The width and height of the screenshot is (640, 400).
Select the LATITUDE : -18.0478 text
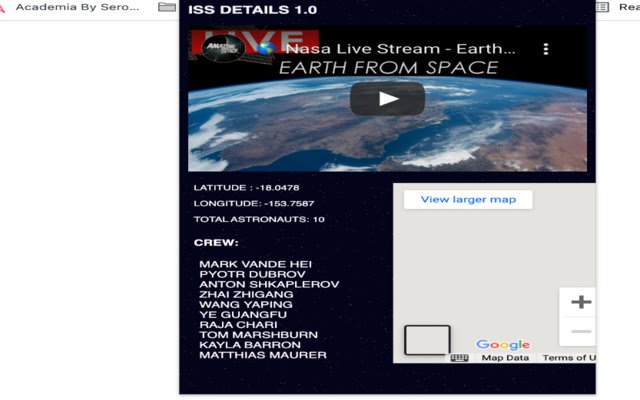(247, 188)
